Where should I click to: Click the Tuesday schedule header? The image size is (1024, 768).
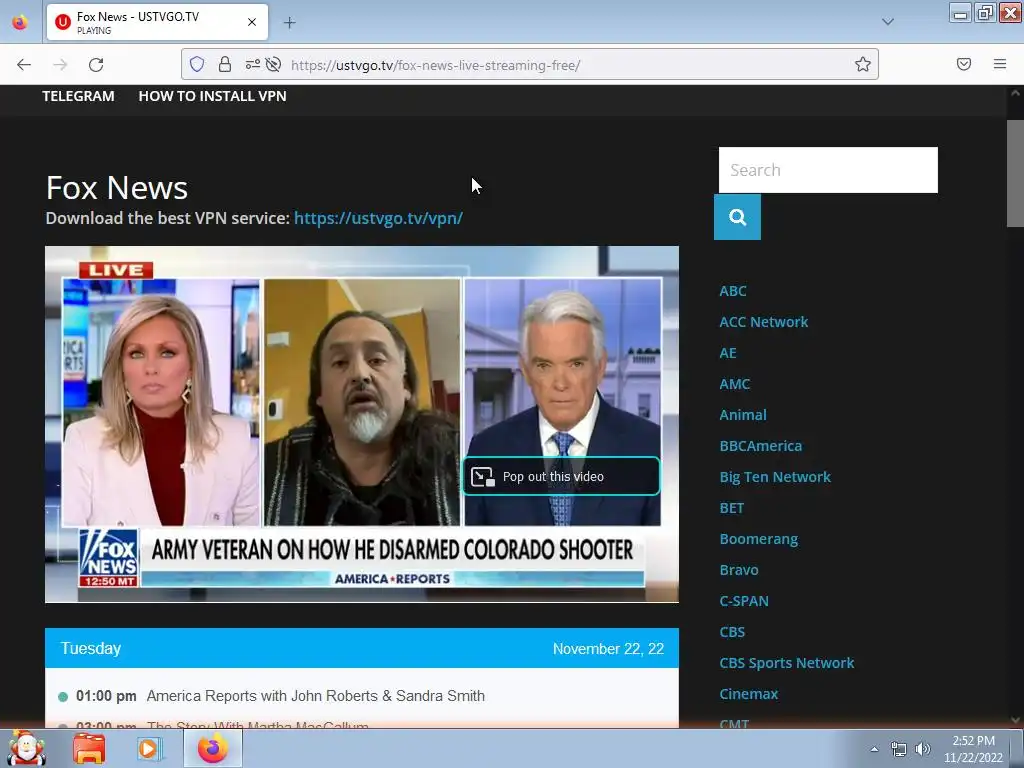pos(91,648)
